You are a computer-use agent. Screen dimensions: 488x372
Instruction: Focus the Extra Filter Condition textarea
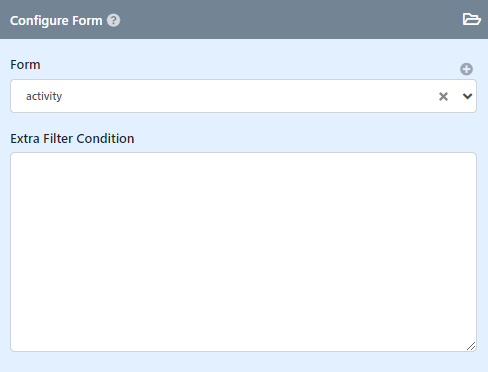pyautogui.click(x=243, y=252)
